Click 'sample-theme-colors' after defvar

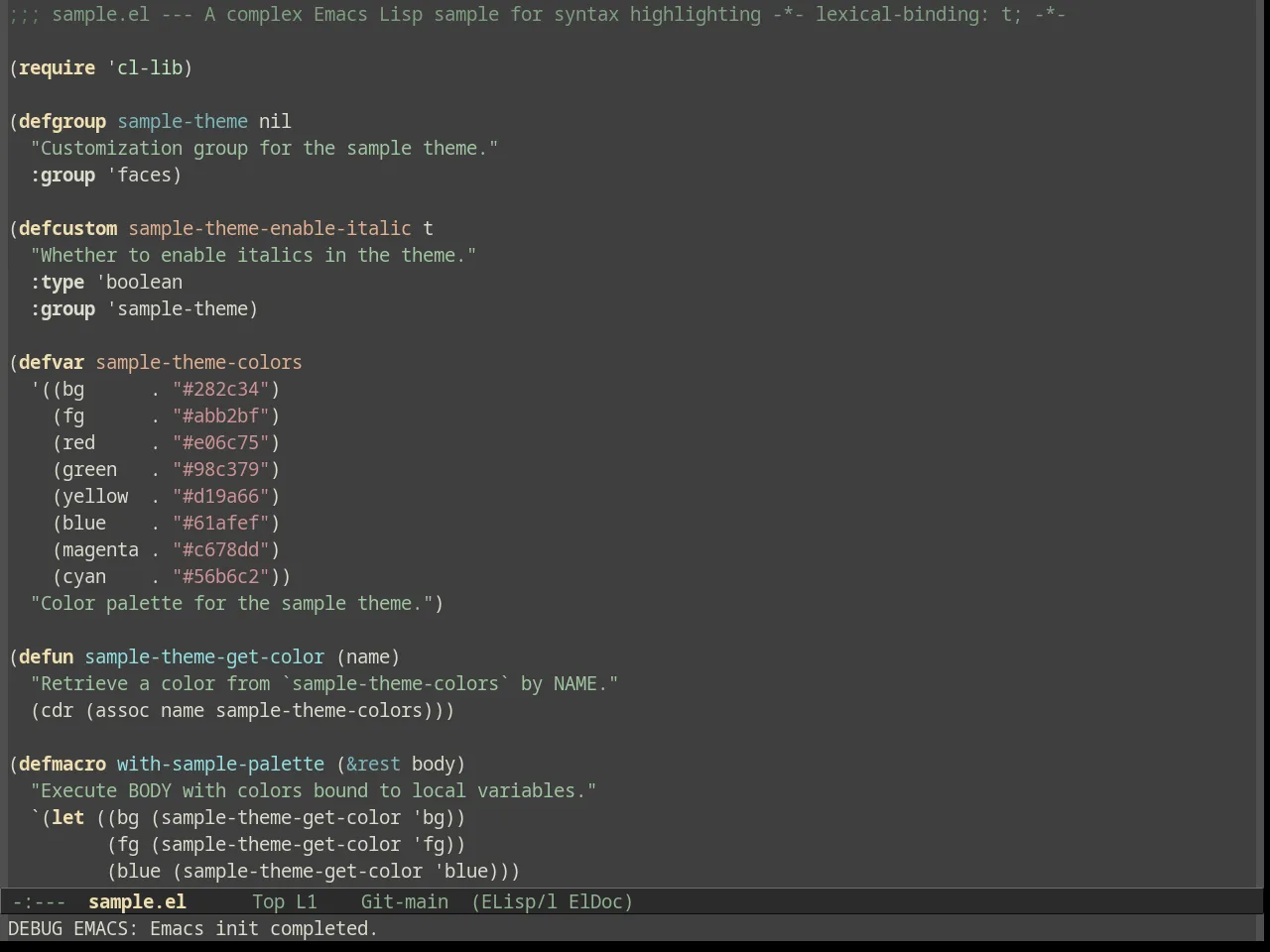198,362
